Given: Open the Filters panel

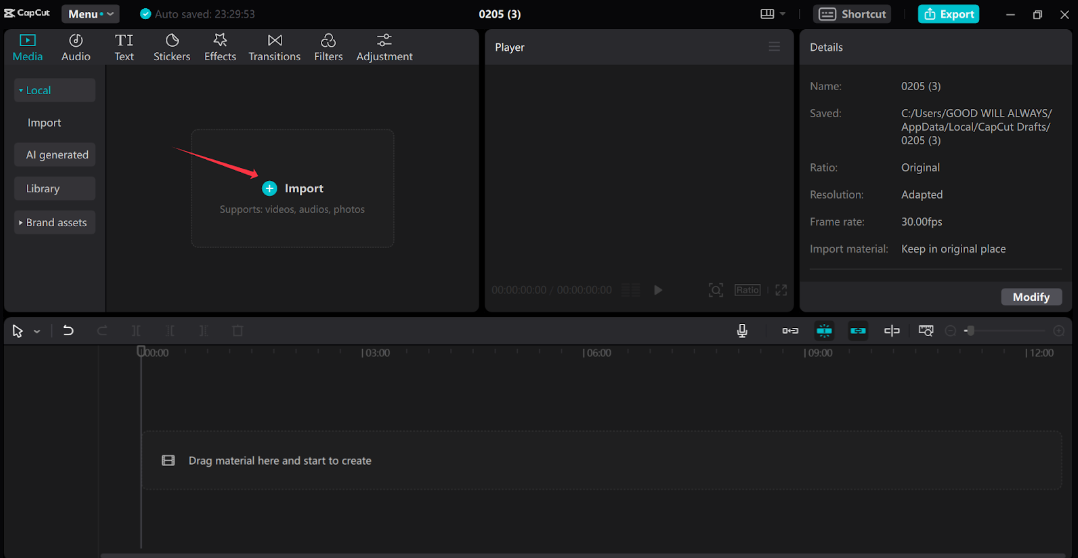Looking at the screenshot, I should coord(328,47).
